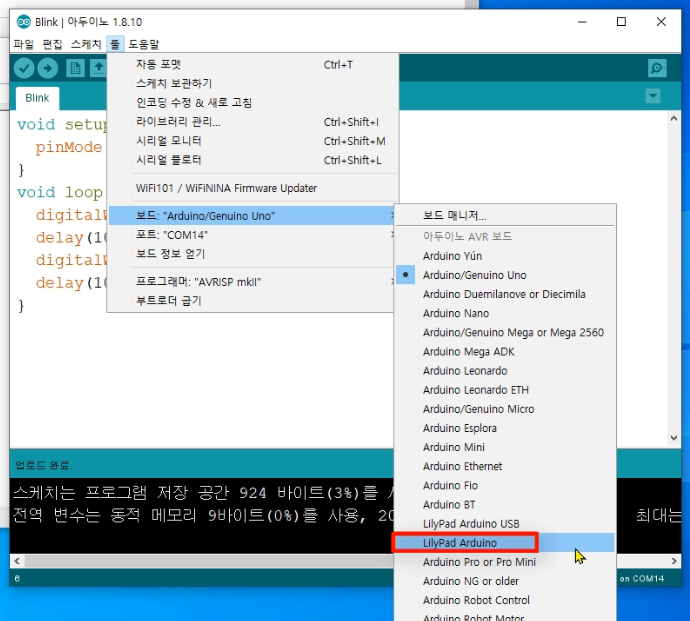Viewport: 690px width, 621px height.
Task: Select Arduino Ethernet board
Action: coord(505,467)
